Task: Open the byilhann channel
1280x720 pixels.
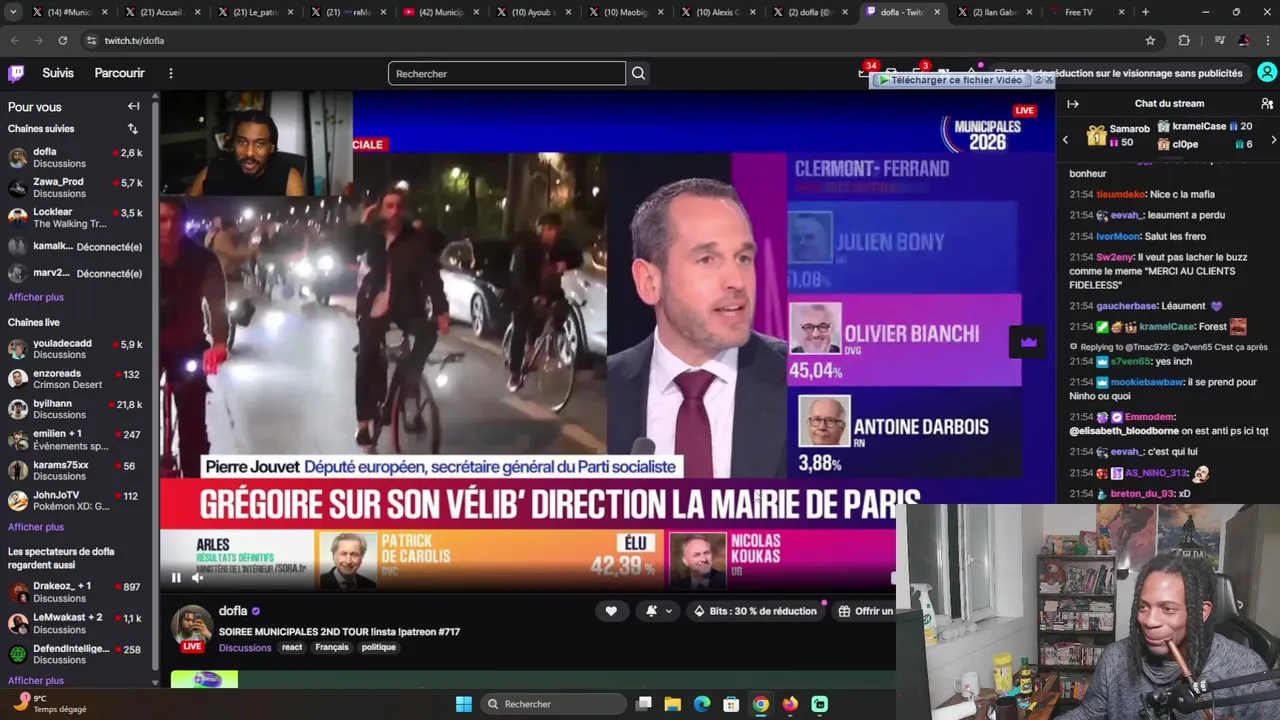Action: [76, 409]
